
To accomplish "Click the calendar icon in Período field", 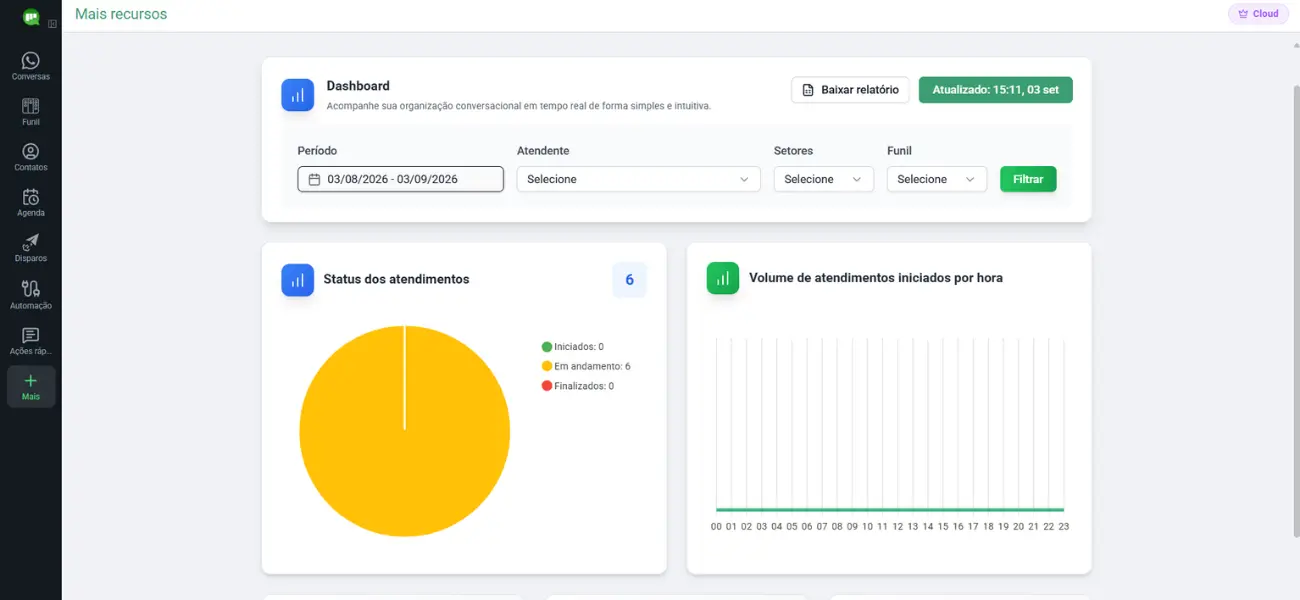I will (314, 179).
